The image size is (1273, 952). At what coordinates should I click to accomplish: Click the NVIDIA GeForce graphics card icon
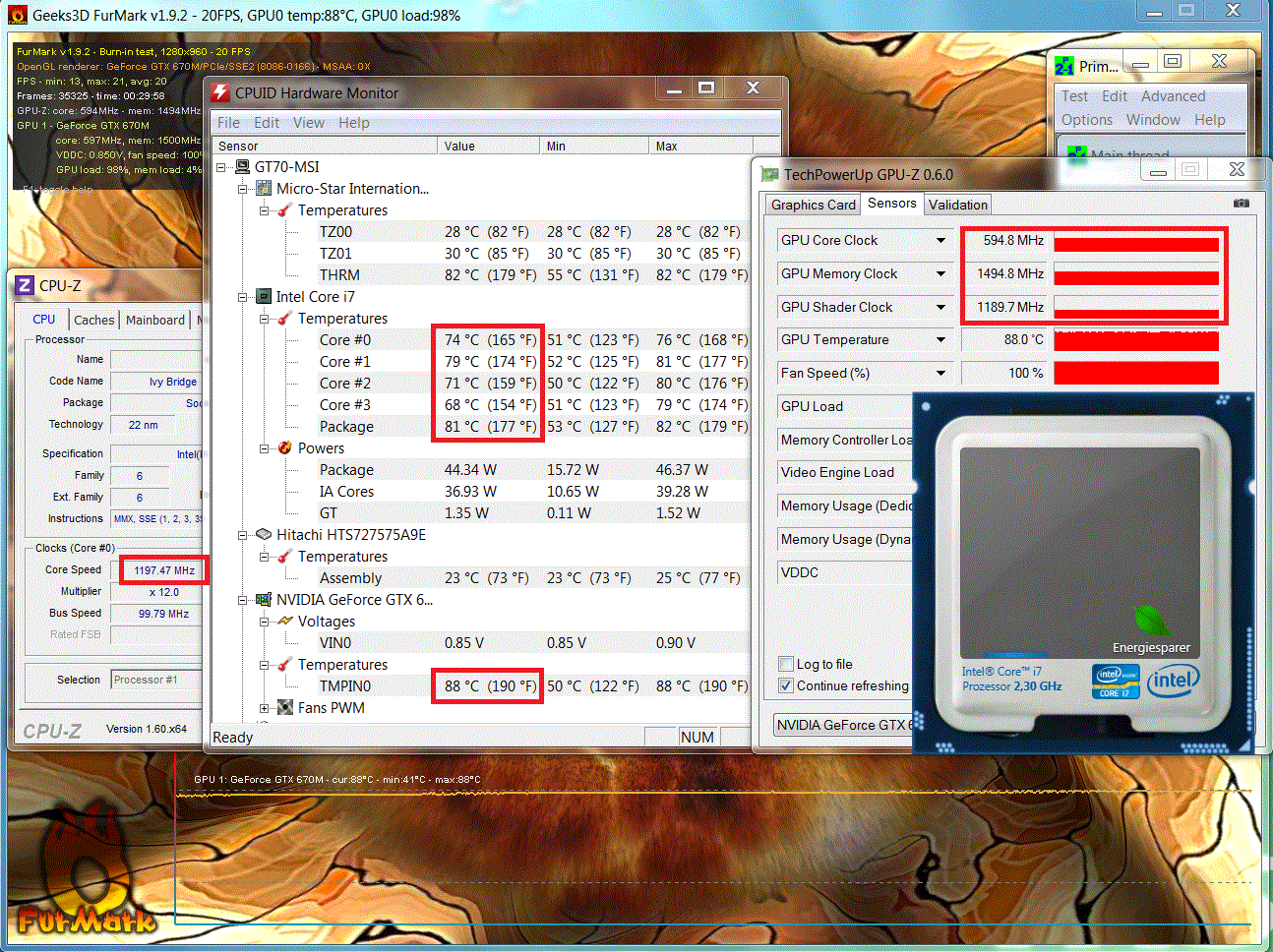point(264,600)
